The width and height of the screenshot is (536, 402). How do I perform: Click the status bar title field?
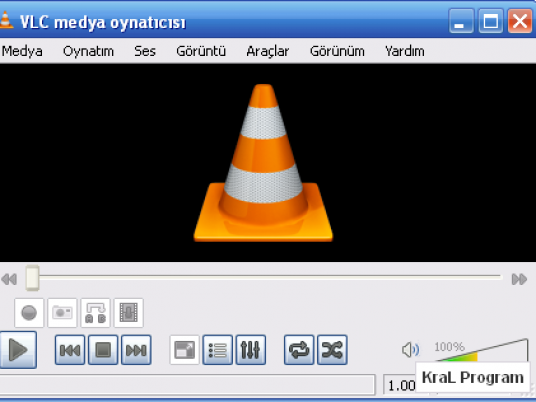(187, 385)
